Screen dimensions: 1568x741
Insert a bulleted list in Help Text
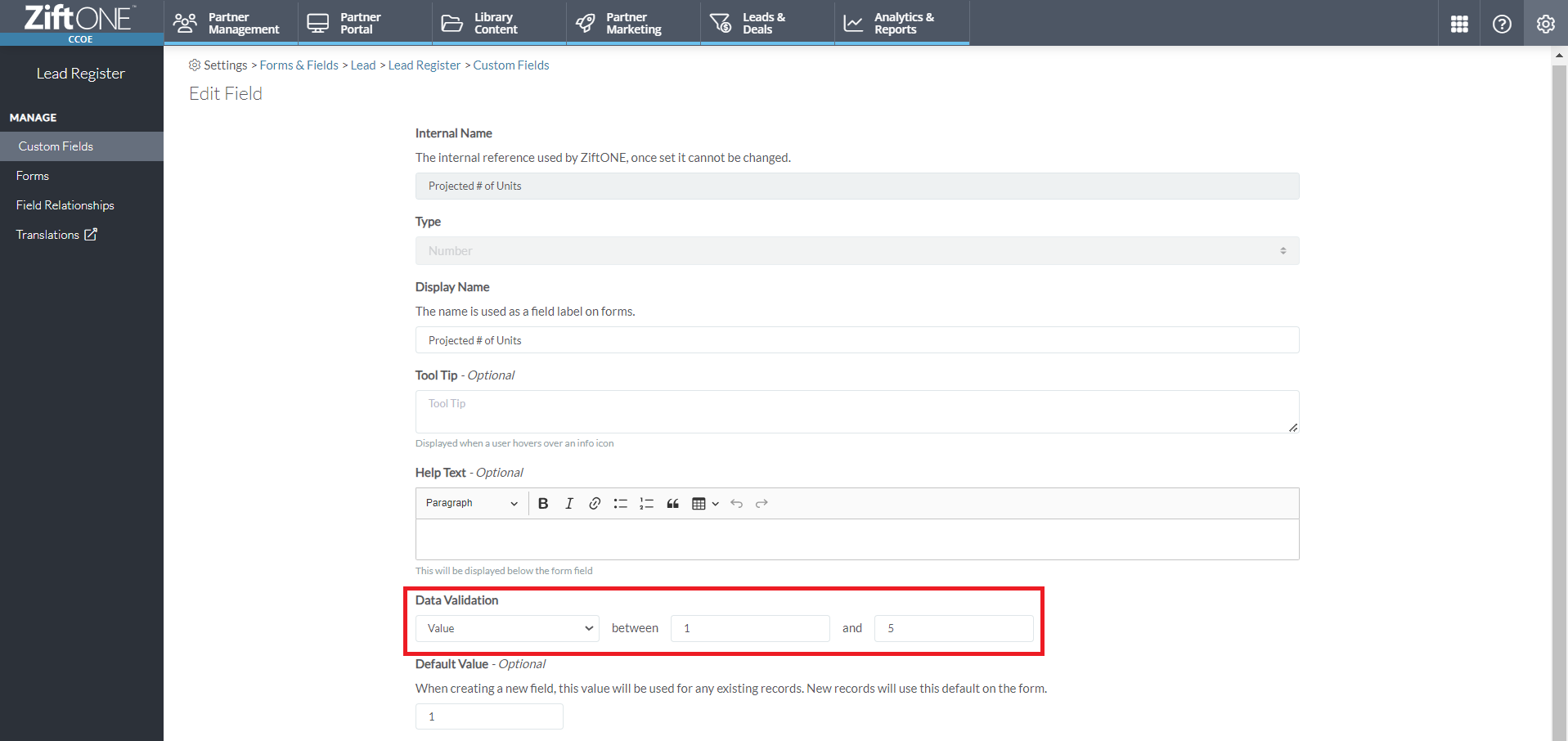(621, 503)
